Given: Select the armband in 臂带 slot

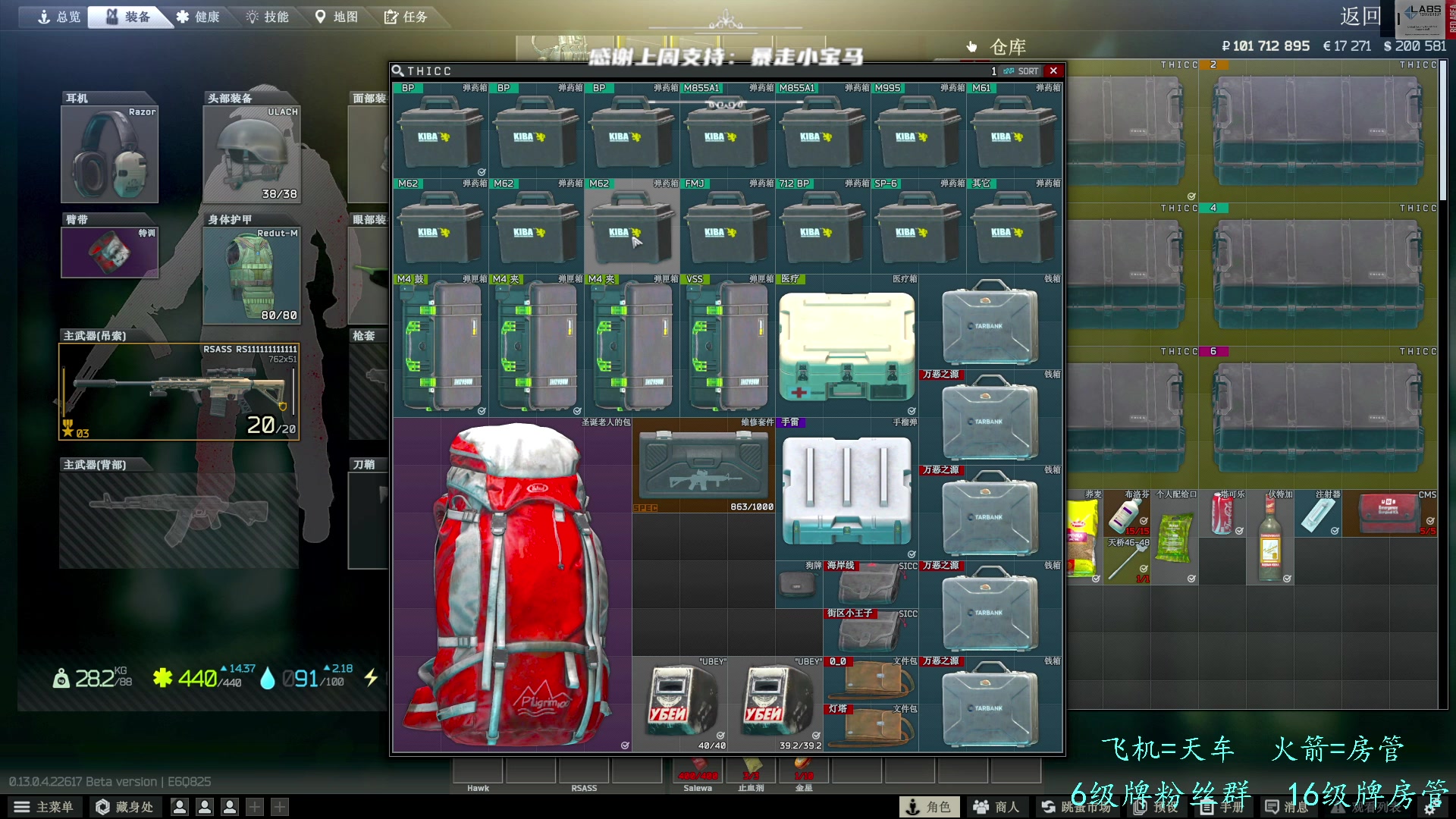Looking at the screenshot, I should [x=110, y=253].
